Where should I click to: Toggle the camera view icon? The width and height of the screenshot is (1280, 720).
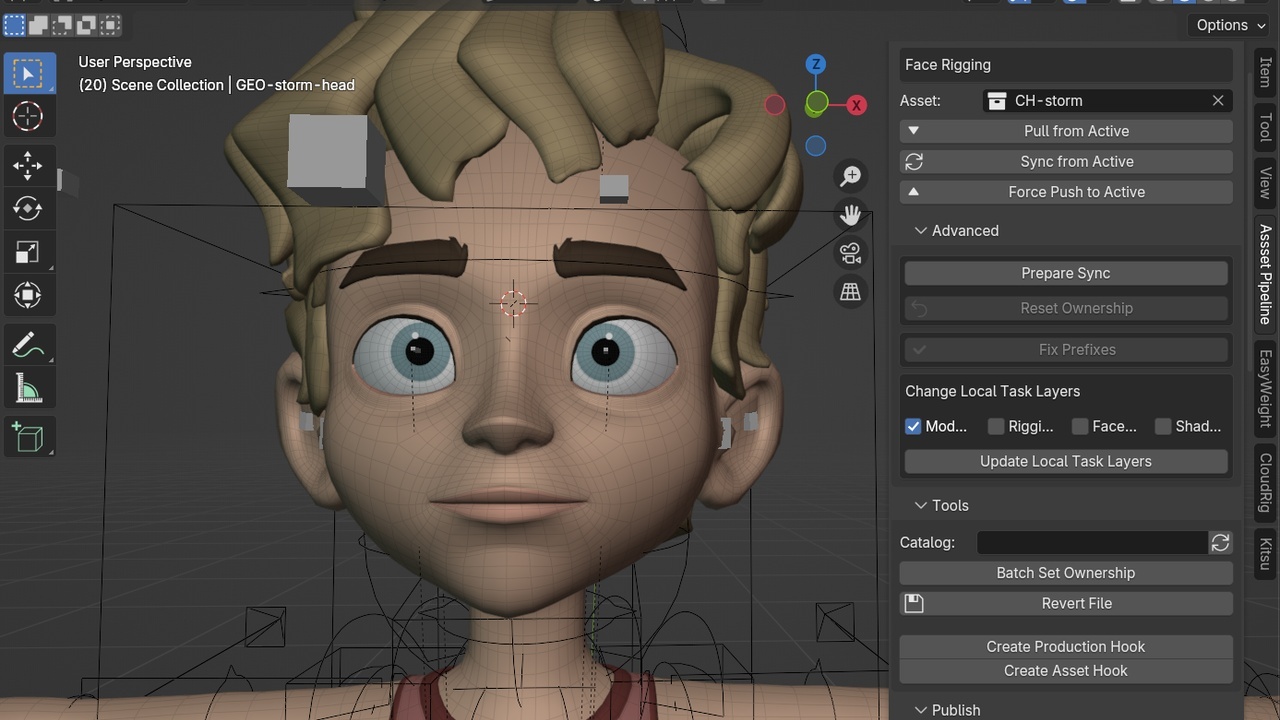(x=851, y=253)
